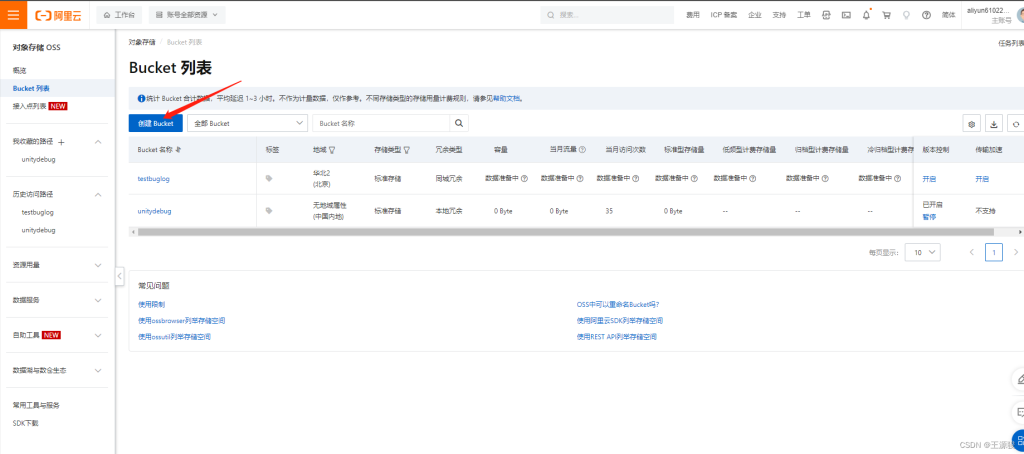Open the 支持 menu

point(779,14)
